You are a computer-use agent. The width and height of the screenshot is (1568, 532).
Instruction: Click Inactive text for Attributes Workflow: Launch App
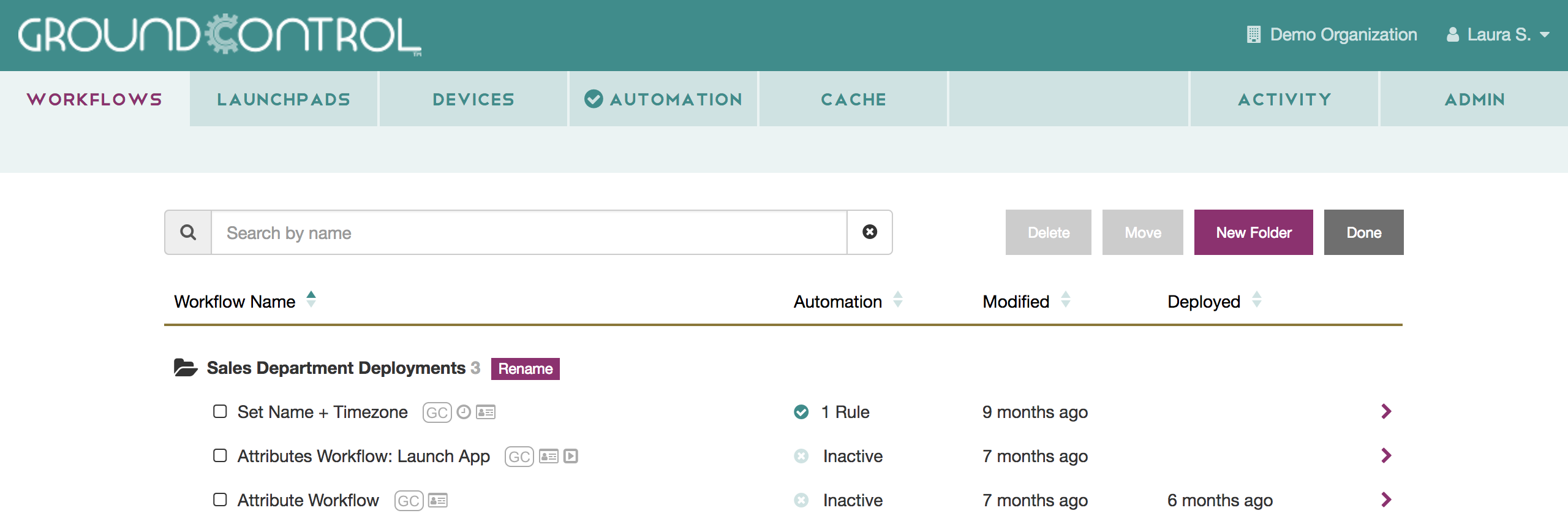pyautogui.click(x=853, y=456)
